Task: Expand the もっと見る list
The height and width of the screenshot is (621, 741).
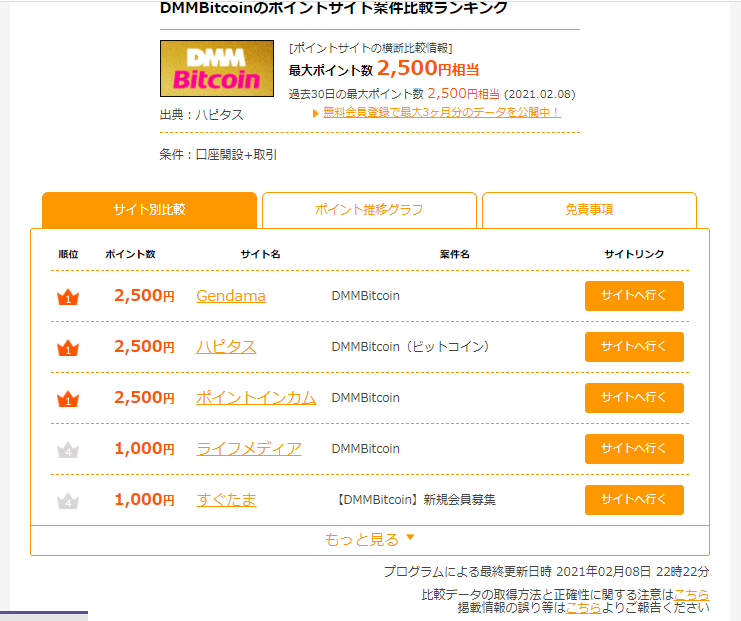Action: [x=370, y=540]
